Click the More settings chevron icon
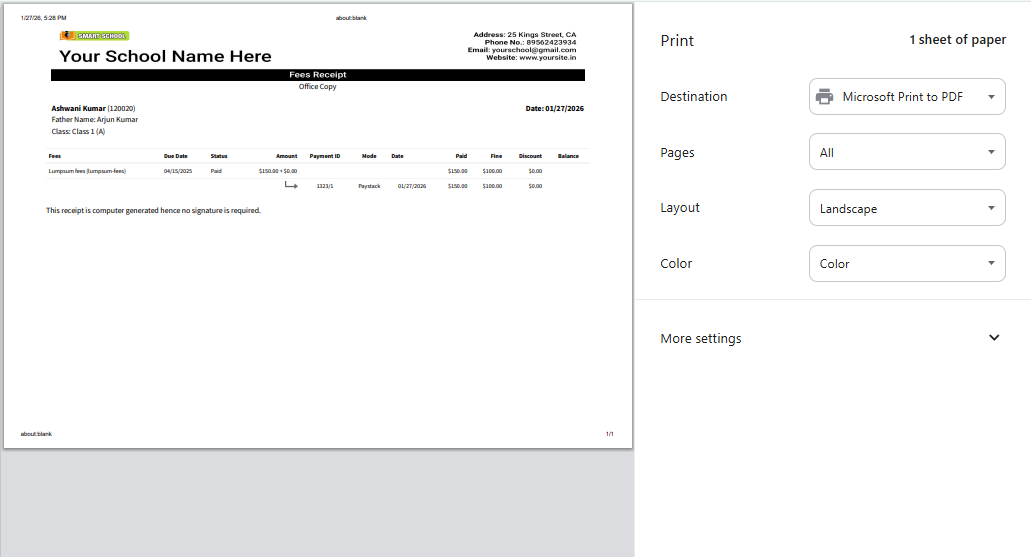The height and width of the screenshot is (557, 1031). pos(993,338)
